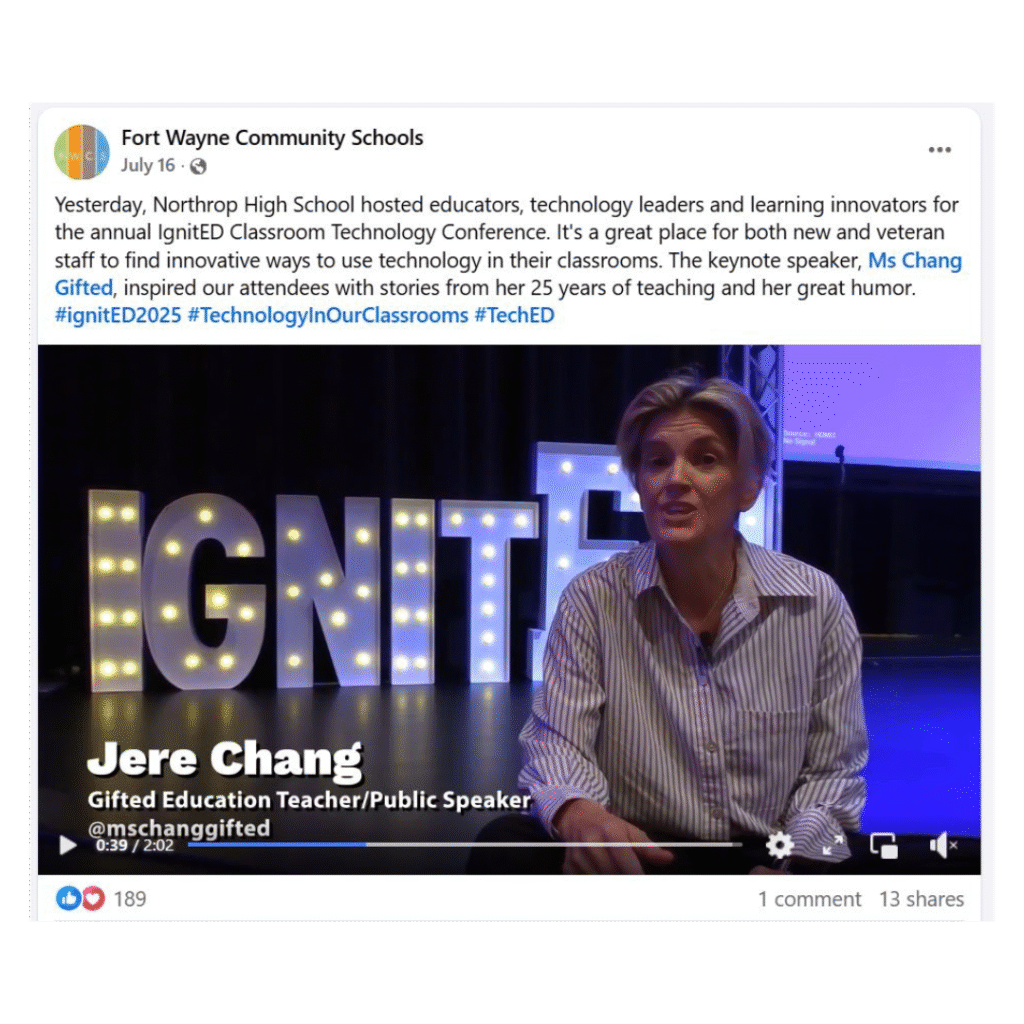Viewport: 1024px width, 1024px height.
Task: Click the July 16 post date
Action: click(148, 165)
